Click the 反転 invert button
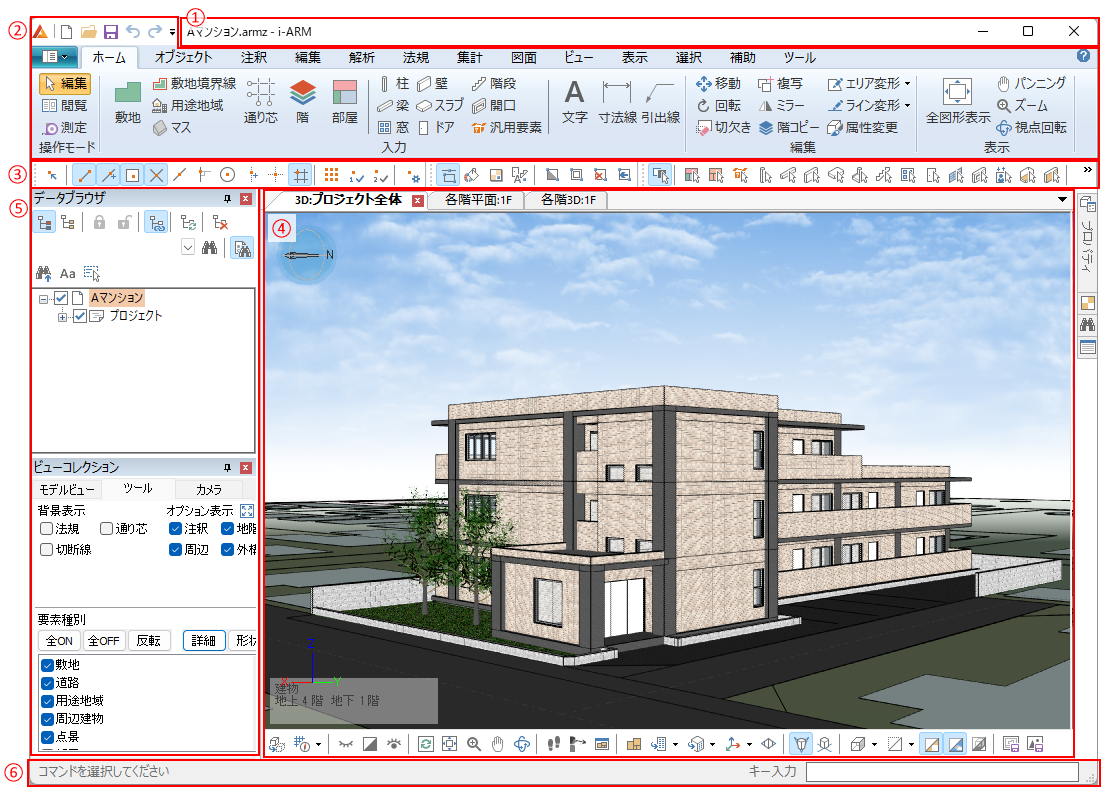The height and width of the screenshot is (802, 1113). click(148, 641)
